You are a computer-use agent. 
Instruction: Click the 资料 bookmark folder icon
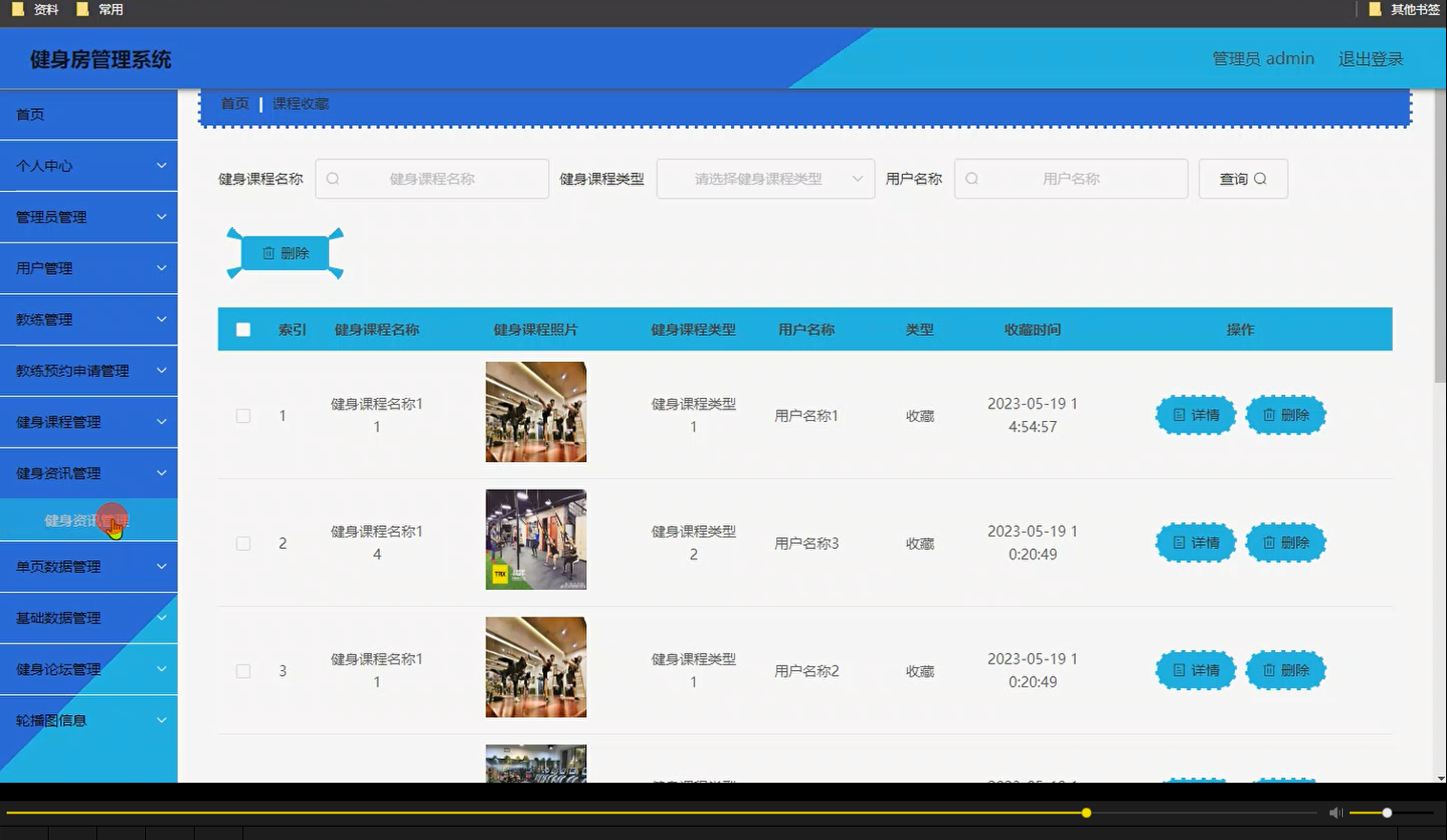pyautogui.click(x=17, y=9)
